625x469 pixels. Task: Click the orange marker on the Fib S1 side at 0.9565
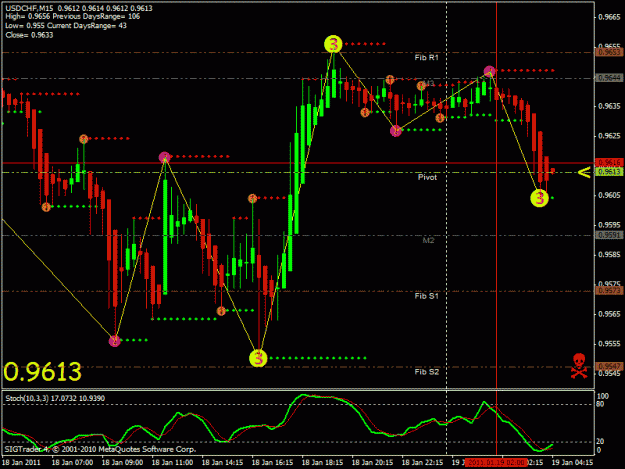click(x=221, y=311)
